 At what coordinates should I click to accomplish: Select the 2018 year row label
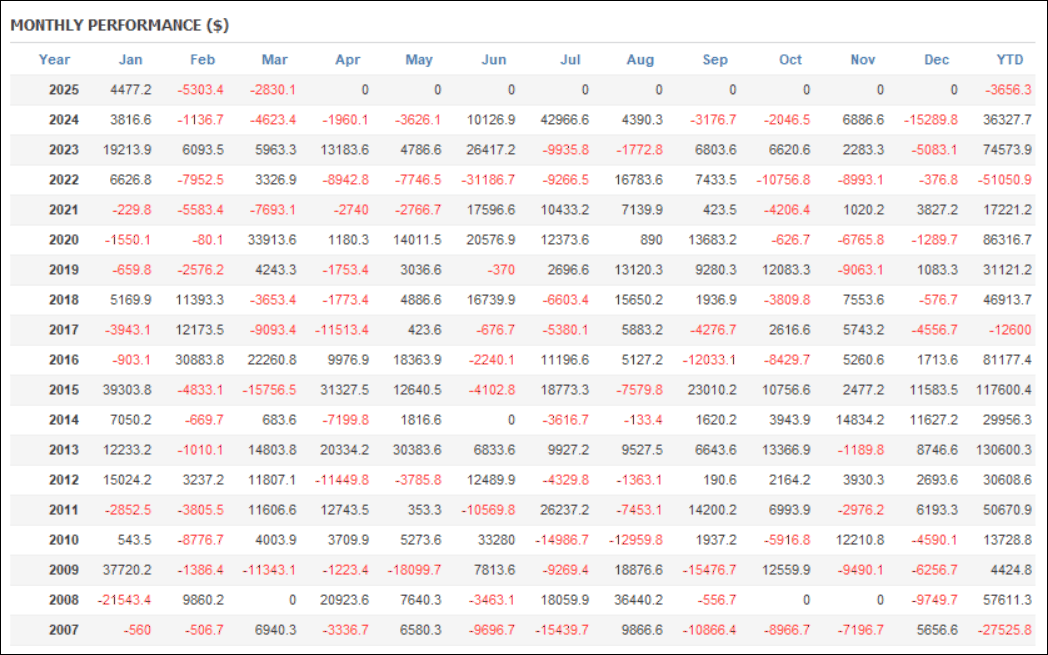click(x=63, y=300)
